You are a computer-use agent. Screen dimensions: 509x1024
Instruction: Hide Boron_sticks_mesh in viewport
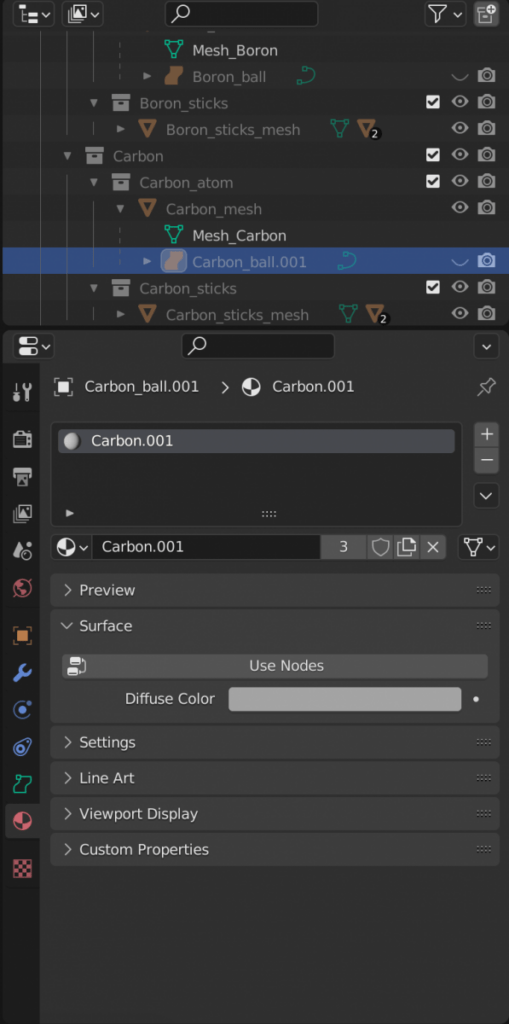coord(460,128)
